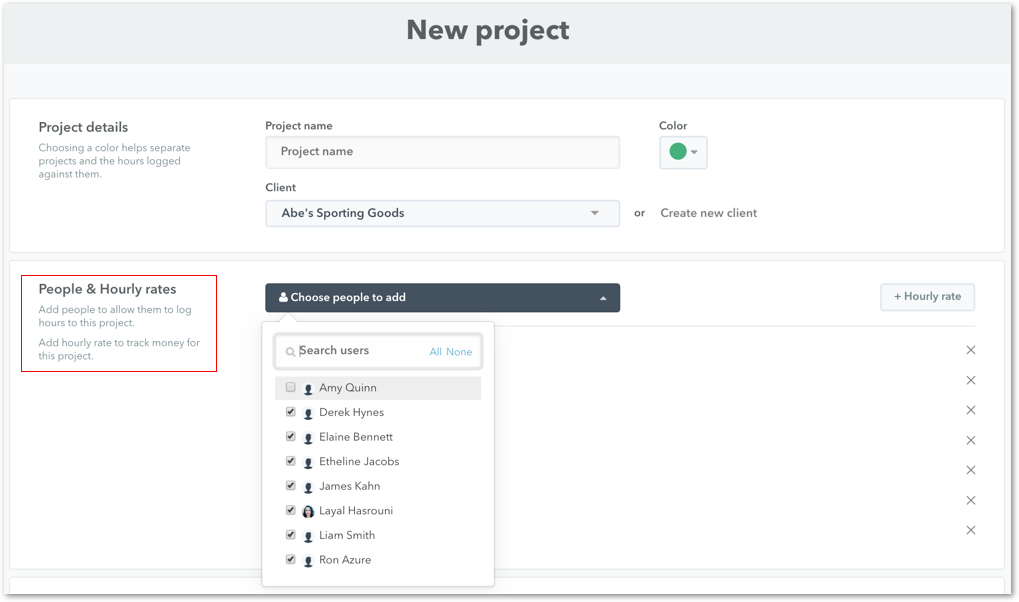Click Ron Azure's user avatar icon
The width and height of the screenshot is (1019, 602).
308,561
